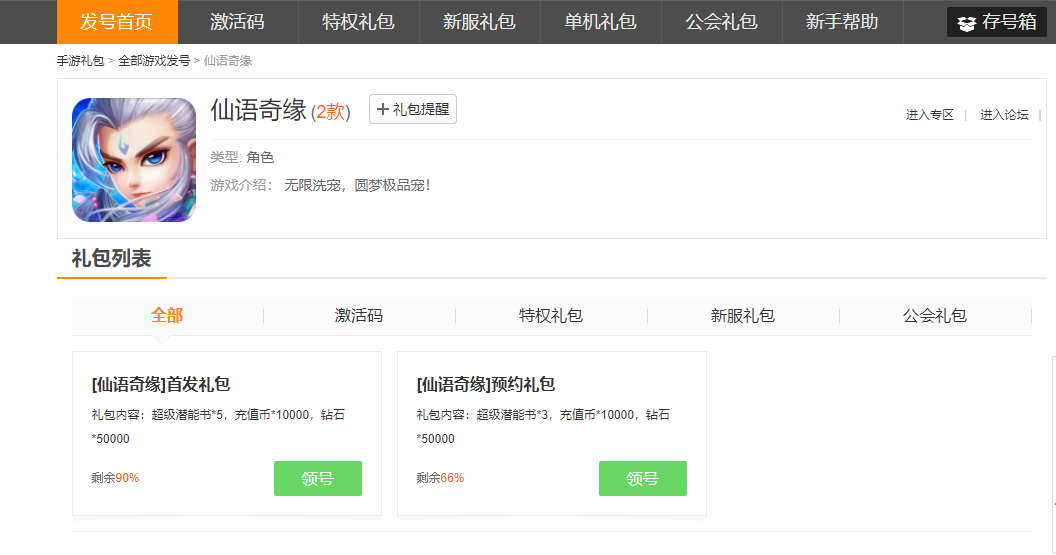The image size is (1056, 555).
Task: Click 全部游戏发号 breadcrumb link
Action: (154, 61)
